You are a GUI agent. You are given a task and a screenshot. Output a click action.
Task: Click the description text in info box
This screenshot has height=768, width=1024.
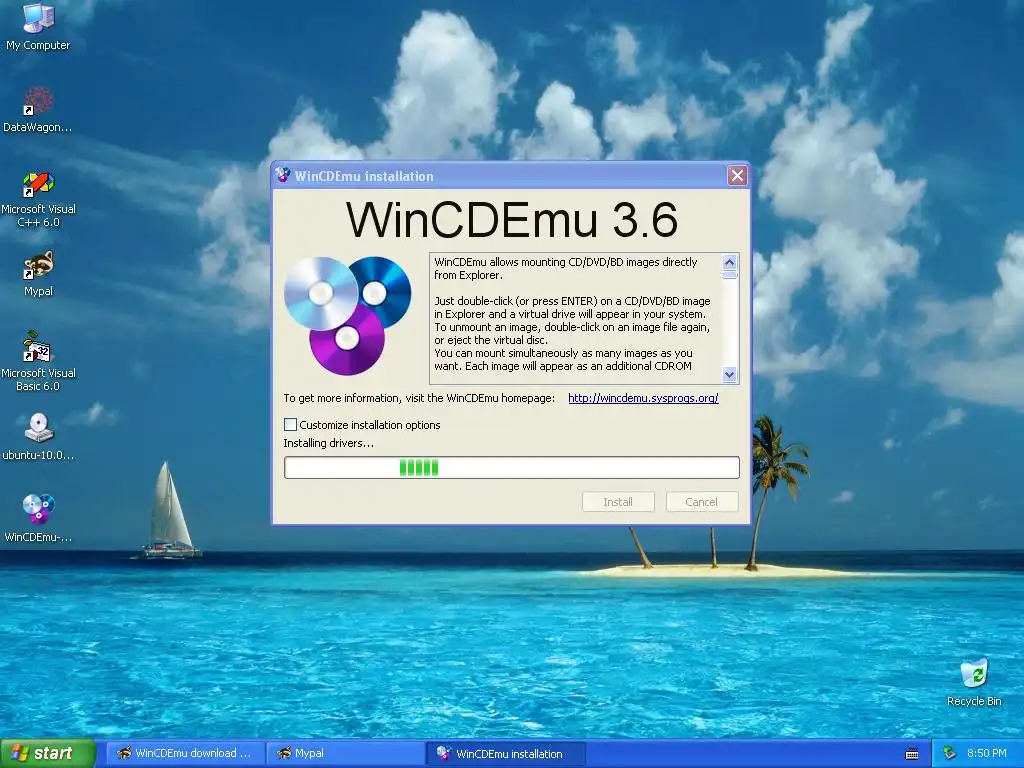[573, 314]
